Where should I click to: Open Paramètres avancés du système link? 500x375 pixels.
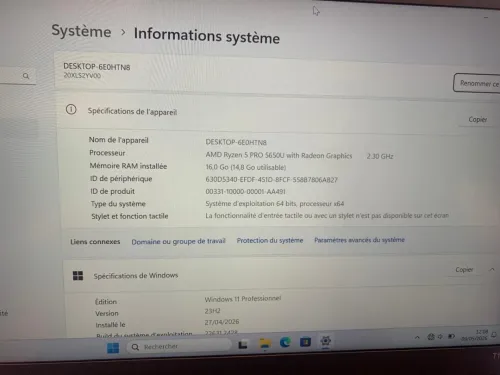359,240
